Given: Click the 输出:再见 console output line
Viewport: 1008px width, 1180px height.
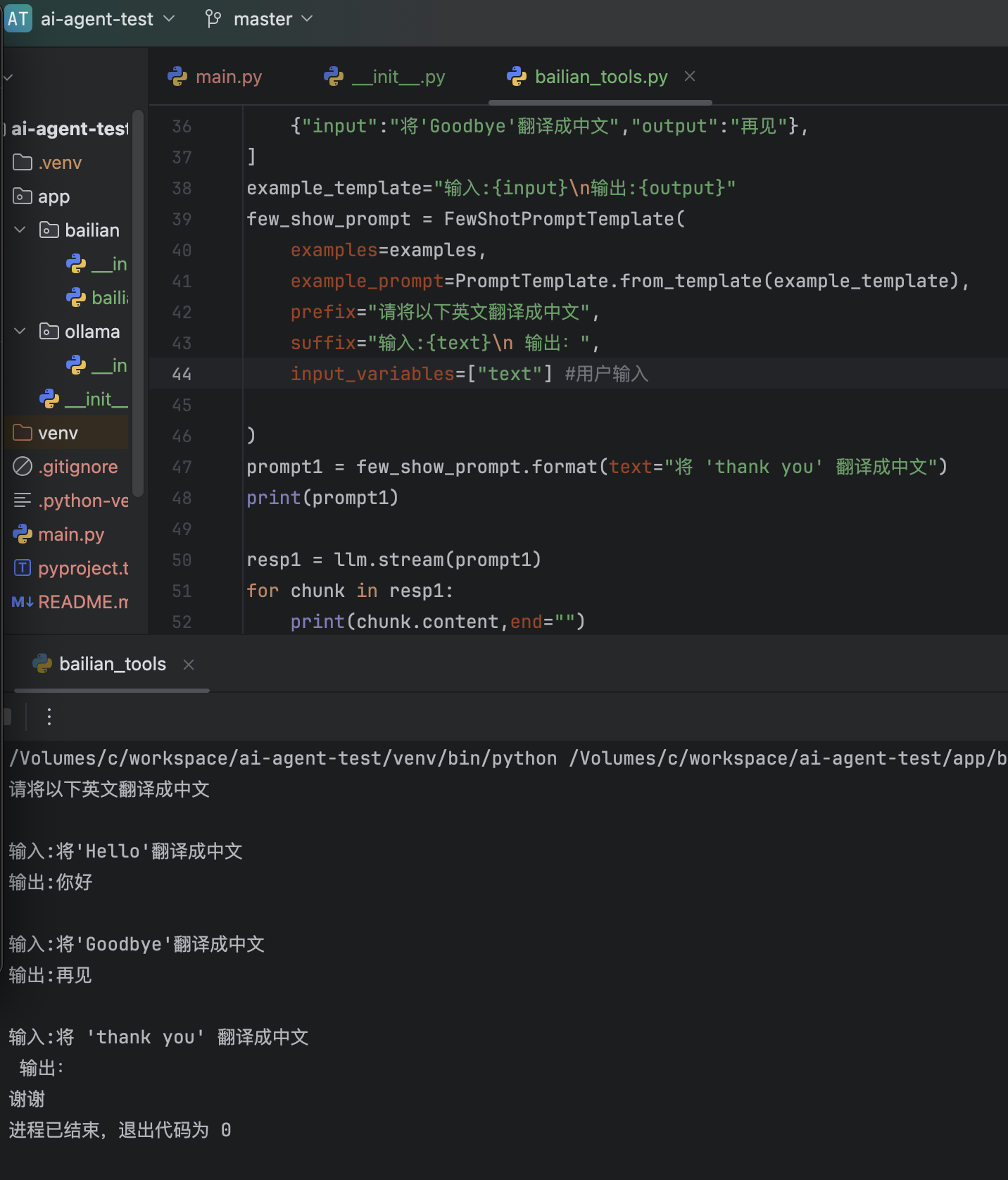Looking at the screenshot, I should 50,975.
